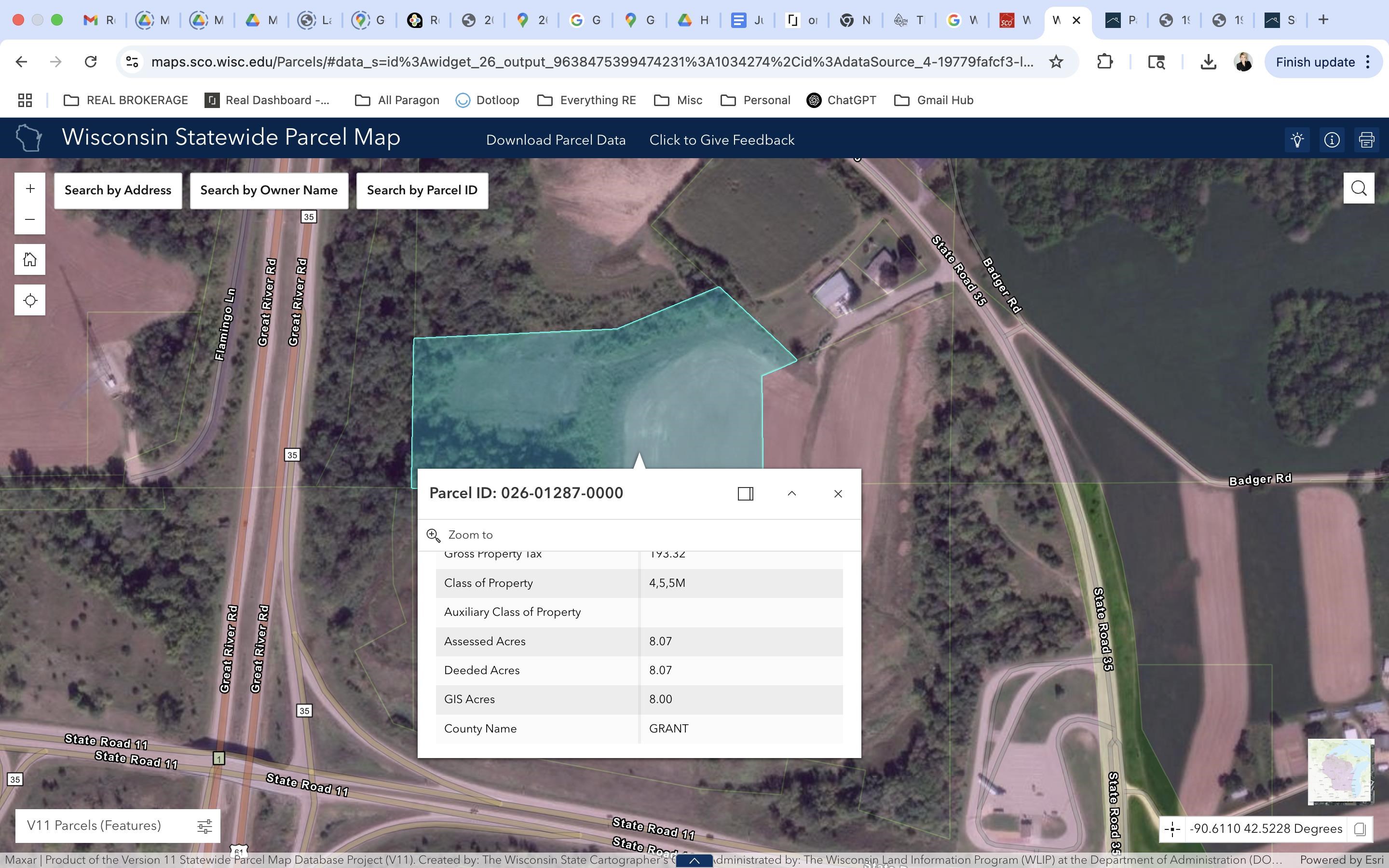The width and height of the screenshot is (1389, 868).
Task: Copy coordinates with the clipboard icon
Action: [1359, 829]
